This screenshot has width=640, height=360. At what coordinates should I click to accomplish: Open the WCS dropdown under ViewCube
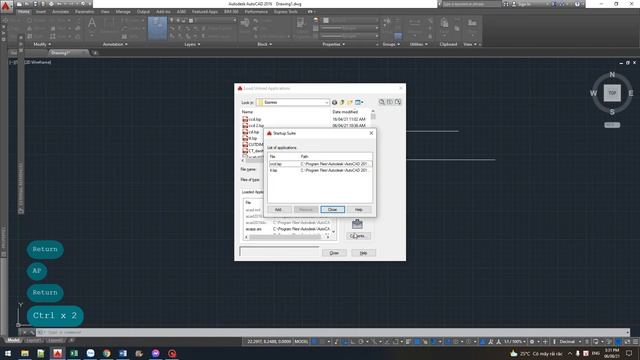612,125
